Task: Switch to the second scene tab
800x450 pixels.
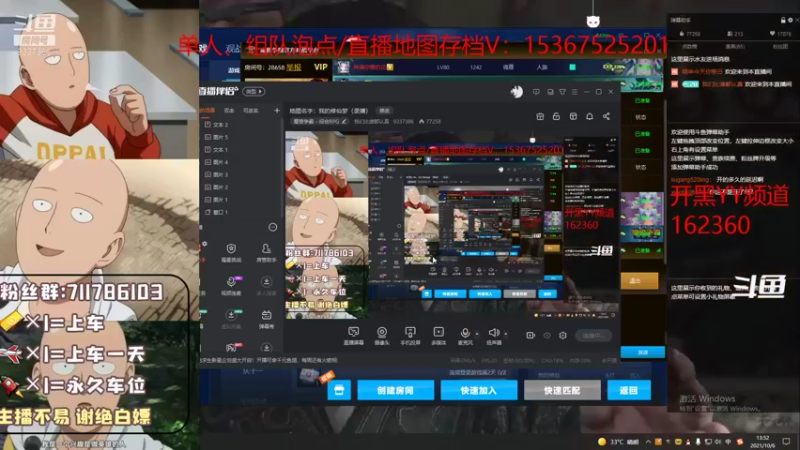Action: coord(229,110)
